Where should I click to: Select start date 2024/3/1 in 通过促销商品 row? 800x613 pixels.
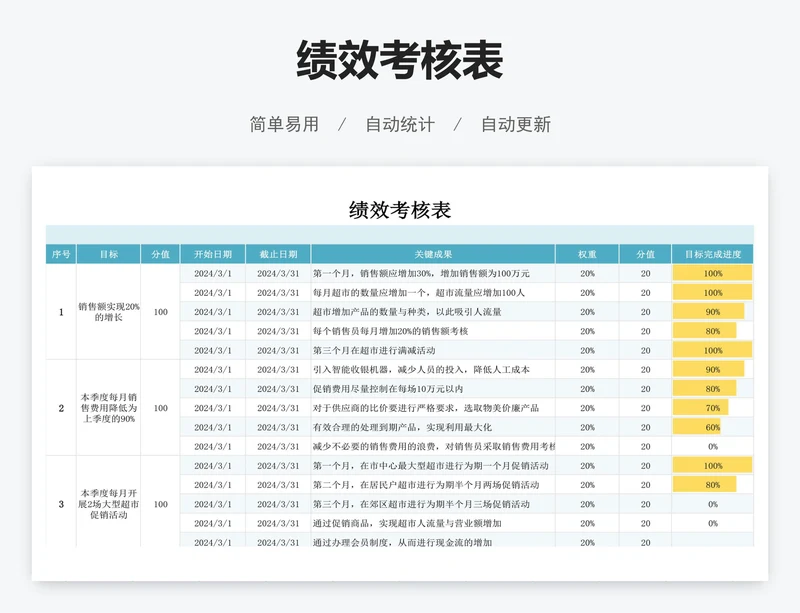213,523
